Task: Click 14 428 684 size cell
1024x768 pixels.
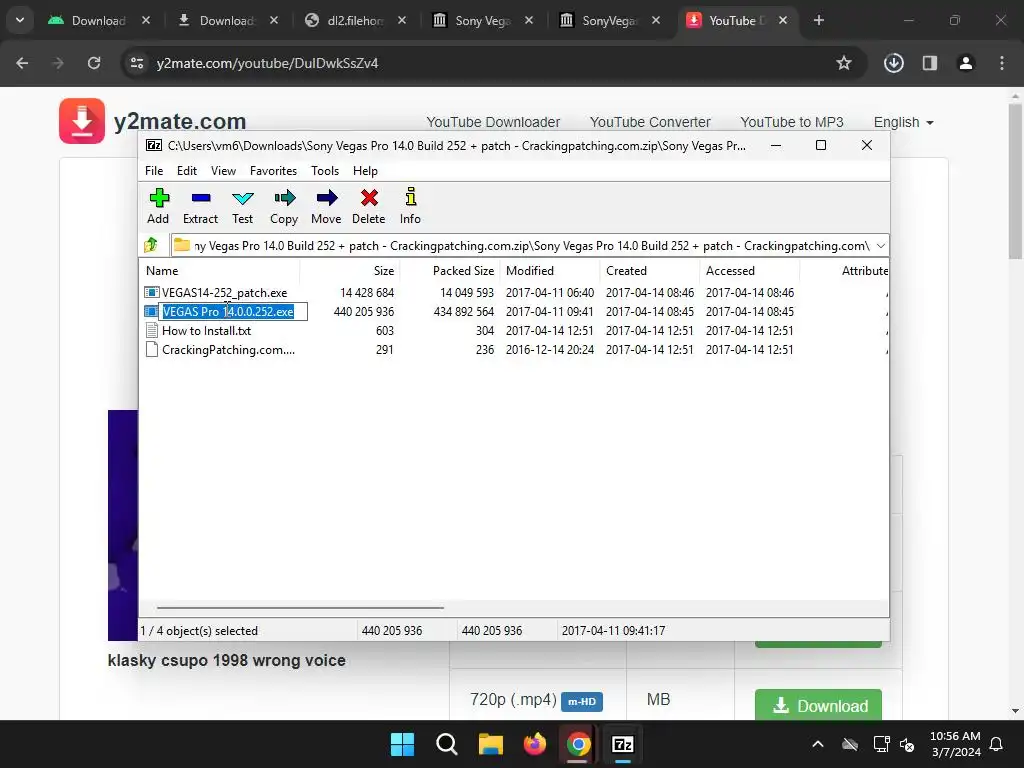Action: [x=367, y=293]
